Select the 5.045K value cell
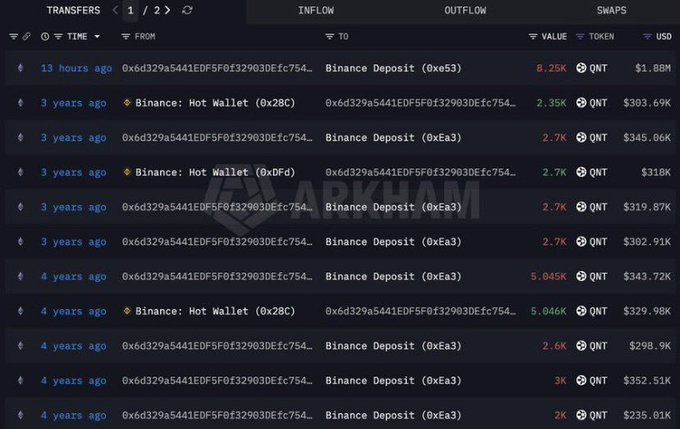 point(548,276)
